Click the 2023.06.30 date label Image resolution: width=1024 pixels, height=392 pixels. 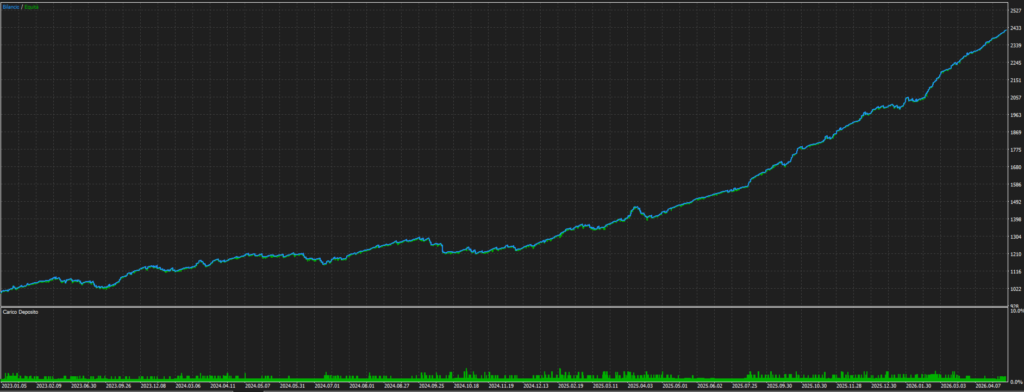click(84, 386)
